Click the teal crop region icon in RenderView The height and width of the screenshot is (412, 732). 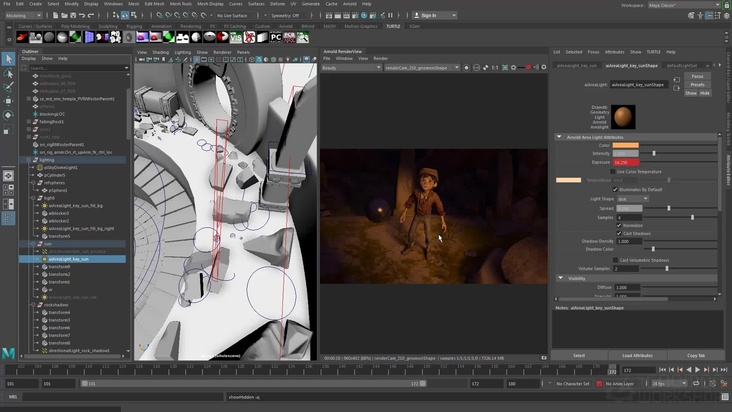505,68
